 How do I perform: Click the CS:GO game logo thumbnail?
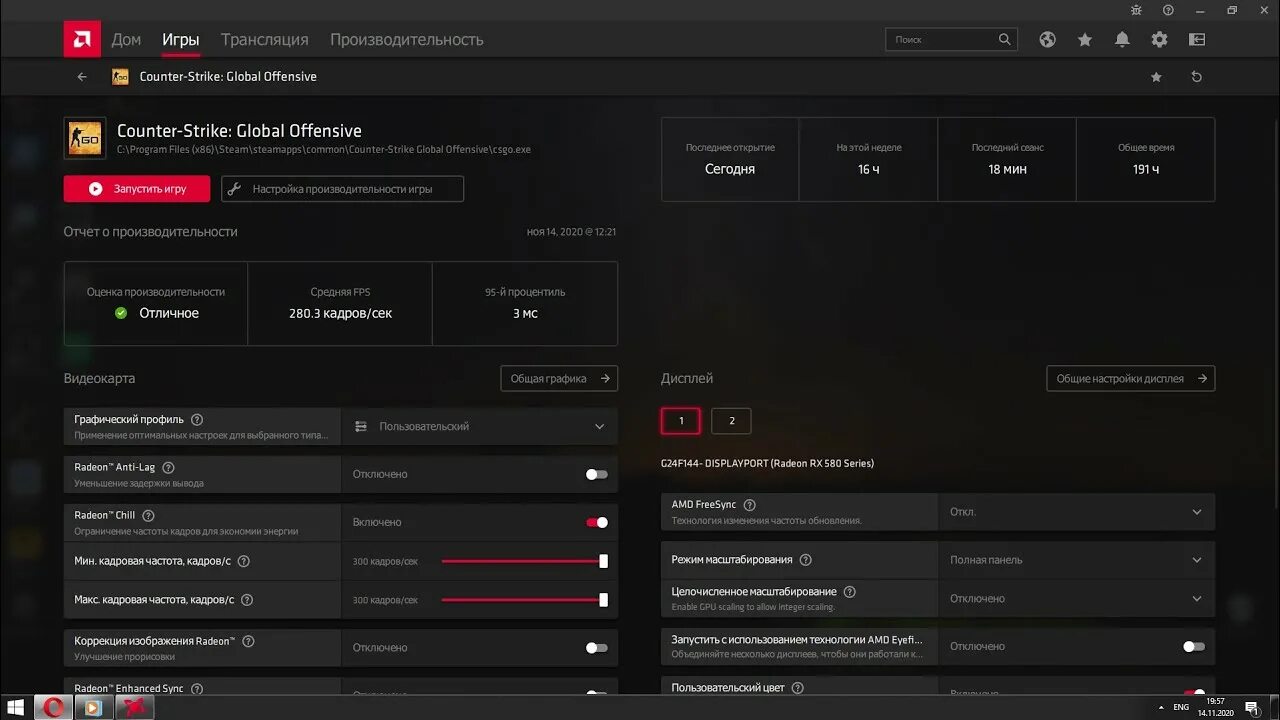click(85, 138)
